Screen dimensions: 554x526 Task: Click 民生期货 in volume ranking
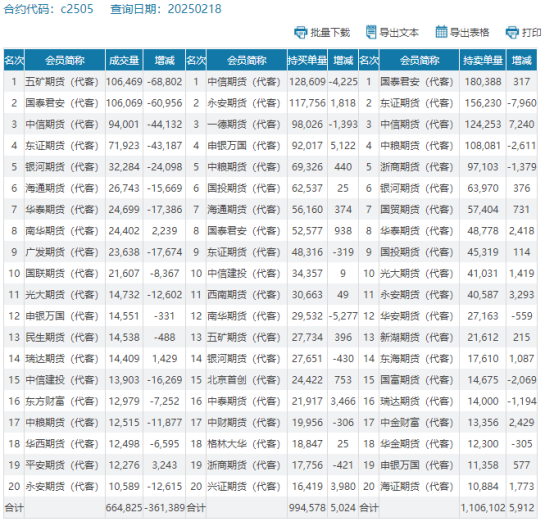coord(61,337)
